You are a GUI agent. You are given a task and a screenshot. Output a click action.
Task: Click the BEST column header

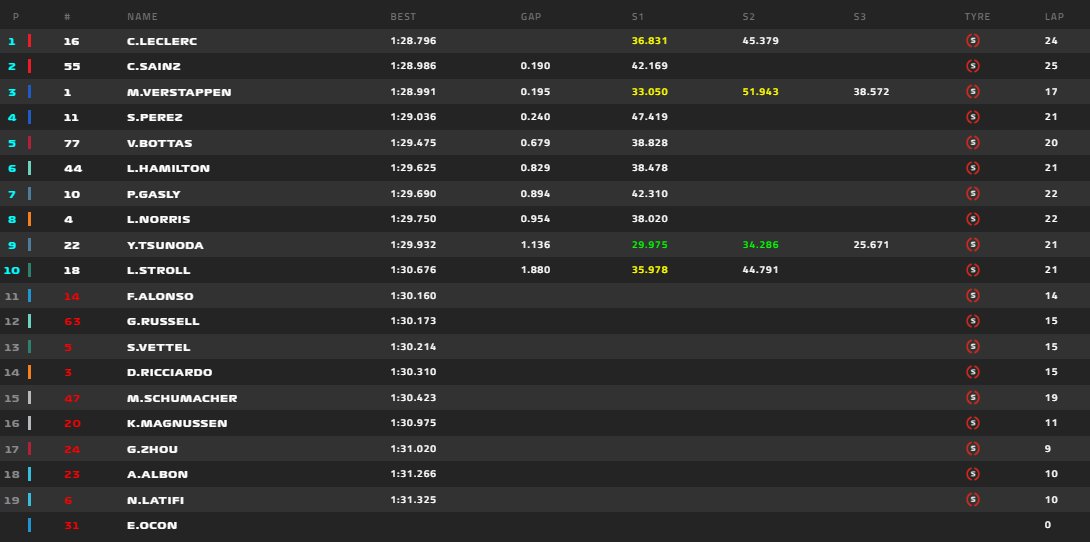pos(402,17)
